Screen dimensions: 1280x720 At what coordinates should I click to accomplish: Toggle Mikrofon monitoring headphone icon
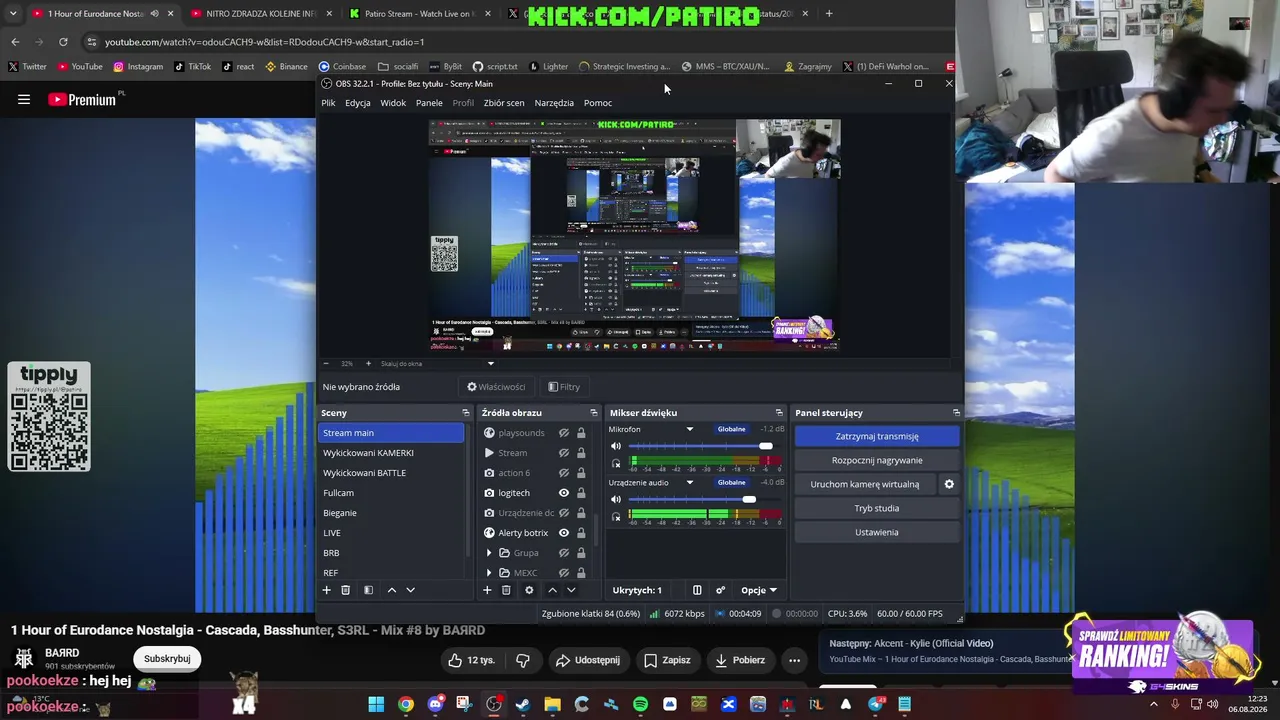[616, 463]
